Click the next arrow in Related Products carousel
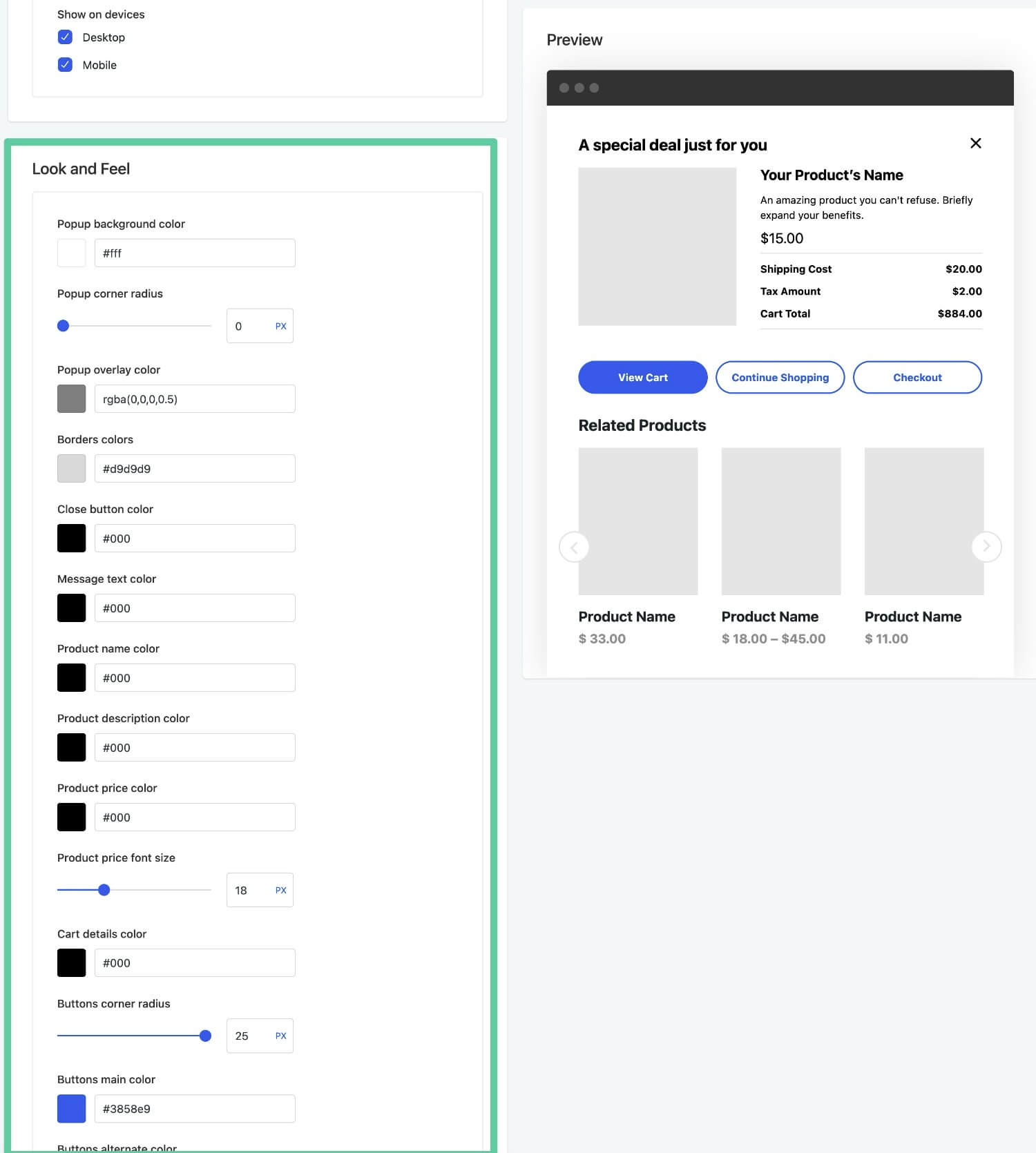This screenshot has width=1036, height=1153. click(986, 546)
